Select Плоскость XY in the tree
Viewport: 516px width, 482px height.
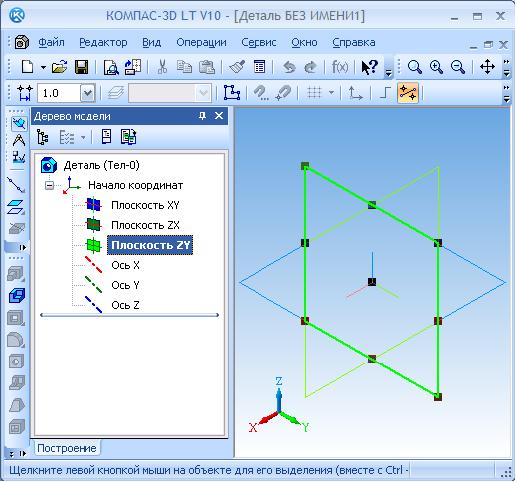click(145, 205)
